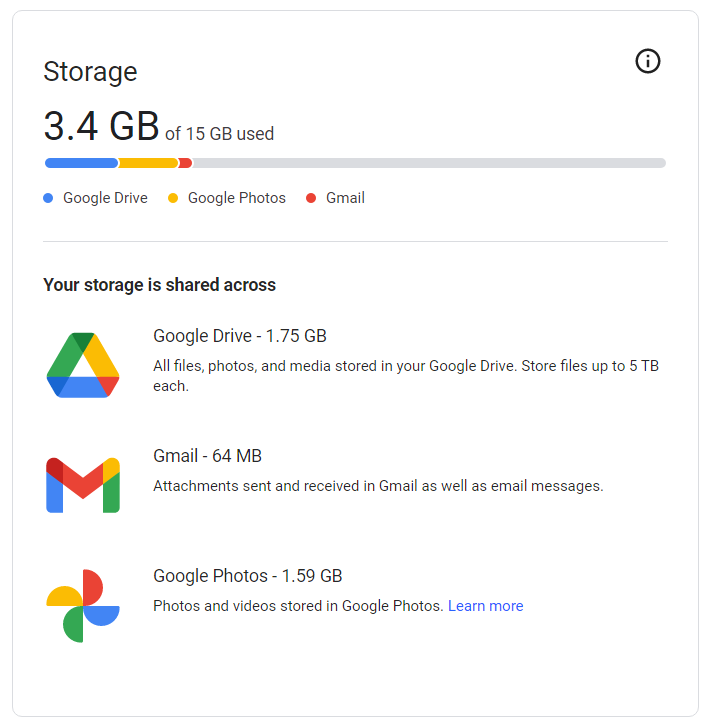The height and width of the screenshot is (726, 710).
Task: Click the yellow Google Photos legend dot
Action: 173,198
